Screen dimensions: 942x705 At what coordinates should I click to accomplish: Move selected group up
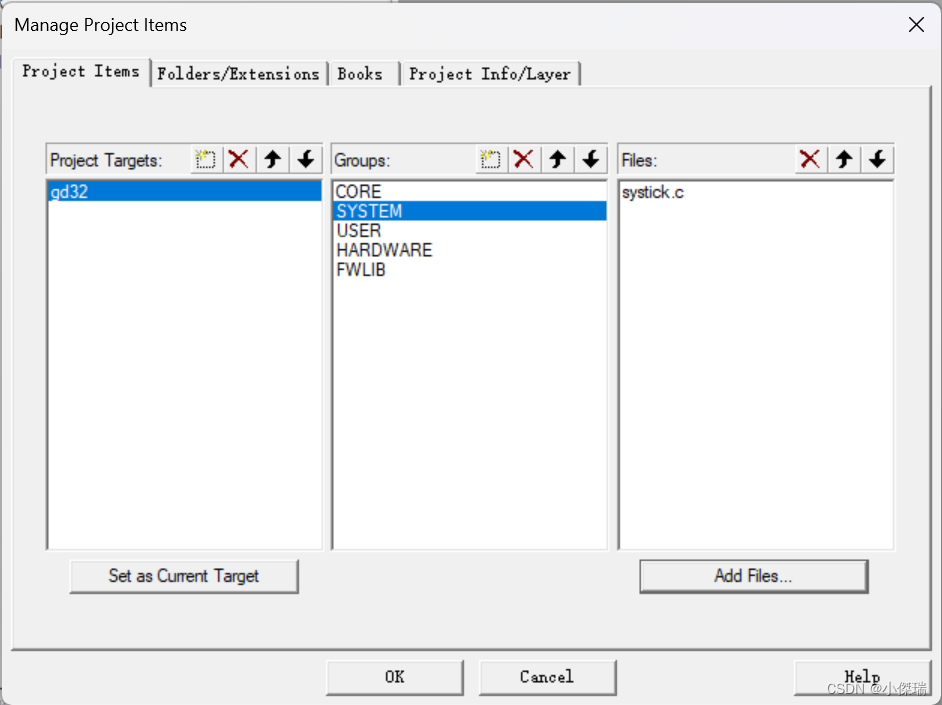click(558, 159)
